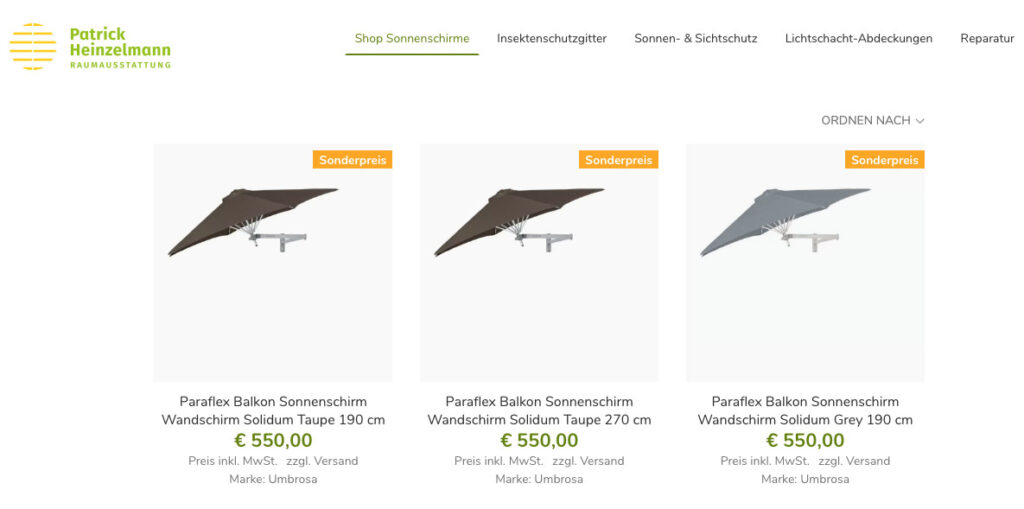1024x509 pixels.
Task: Expand the ORDNEN NACH sorting dropdown
Action: coord(872,121)
